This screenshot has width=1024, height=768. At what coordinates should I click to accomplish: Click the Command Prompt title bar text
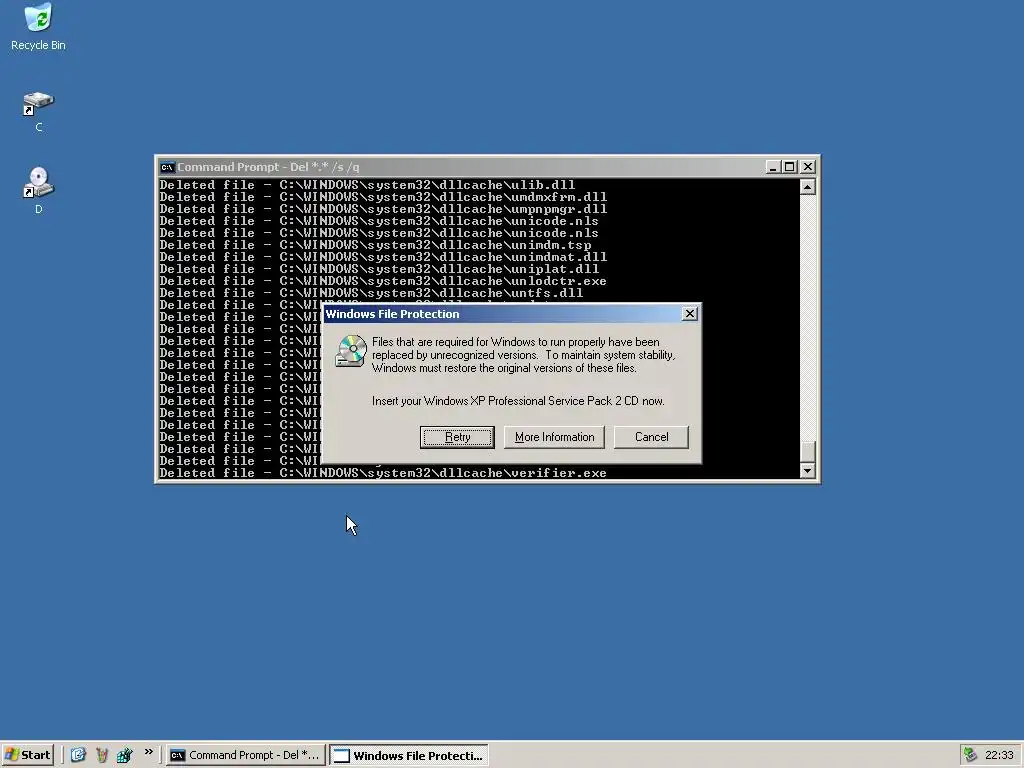tap(268, 167)
